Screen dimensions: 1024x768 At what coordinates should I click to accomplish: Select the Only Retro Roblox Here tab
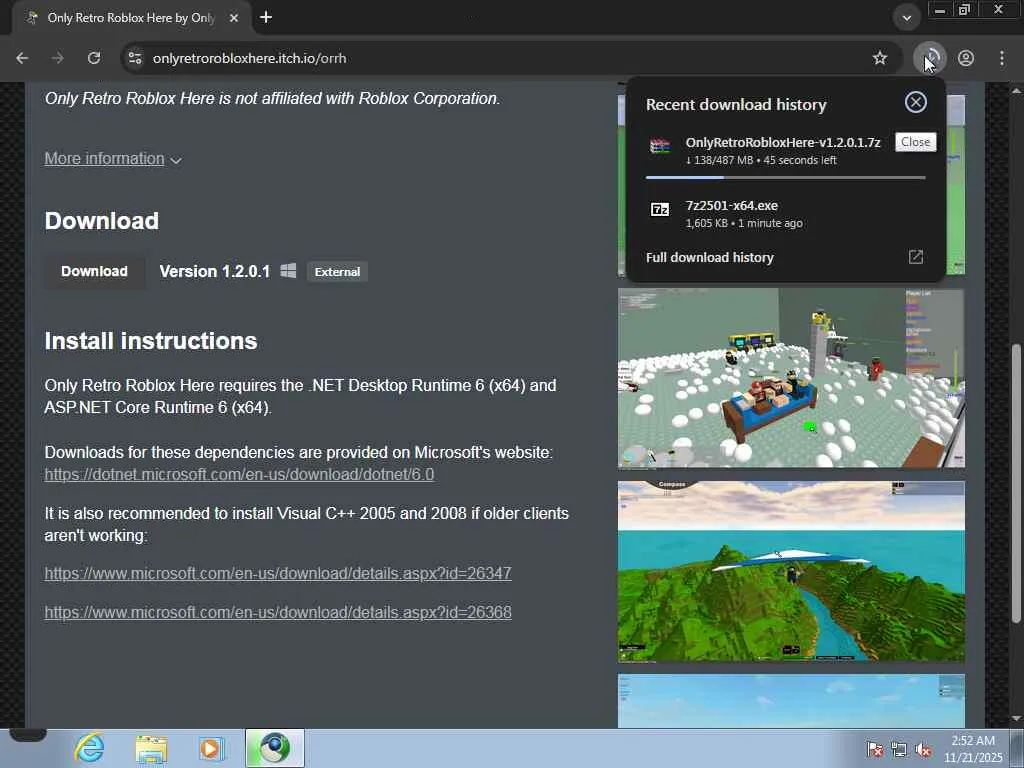(131, 18)
